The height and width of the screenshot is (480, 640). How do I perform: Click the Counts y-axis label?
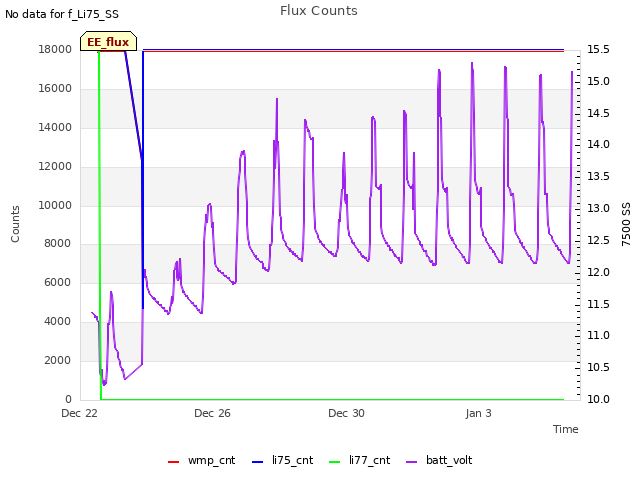point(15,224)
